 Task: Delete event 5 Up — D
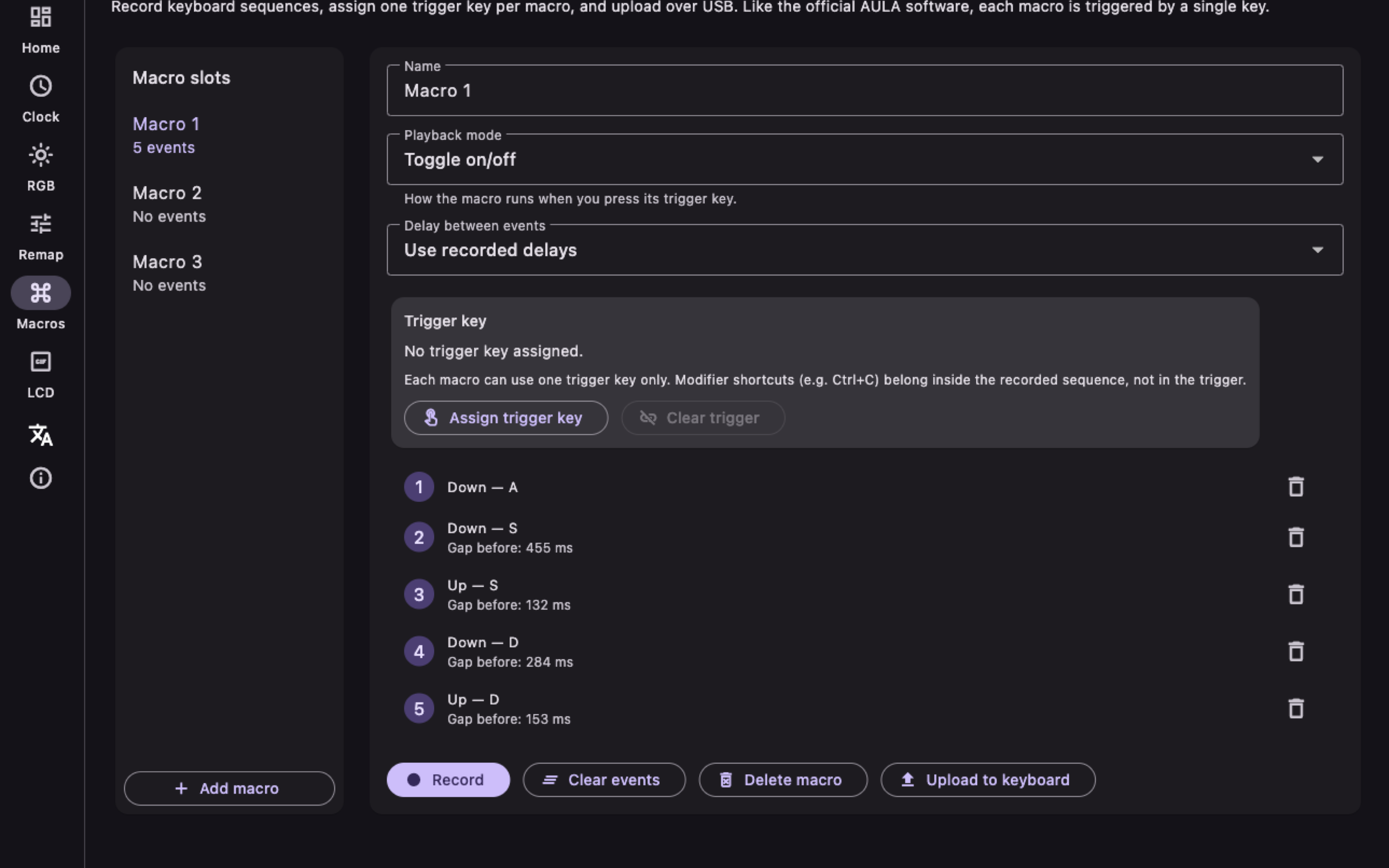coord(1296,709)
